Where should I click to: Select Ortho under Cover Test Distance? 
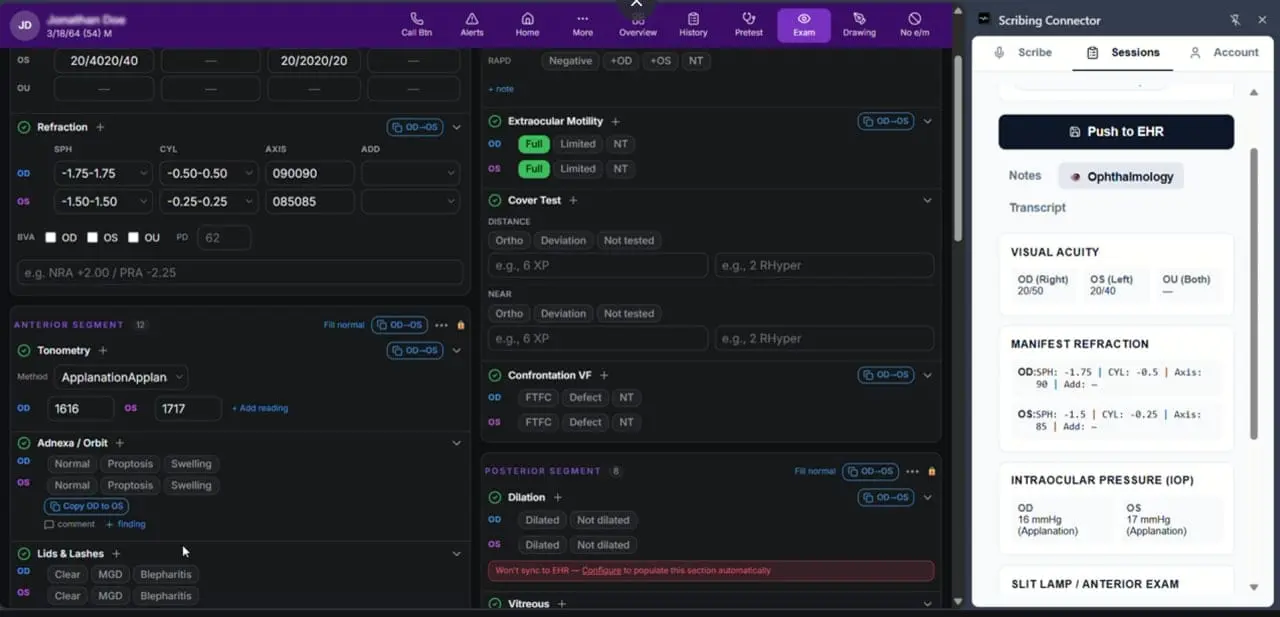[x=509, y=240]
